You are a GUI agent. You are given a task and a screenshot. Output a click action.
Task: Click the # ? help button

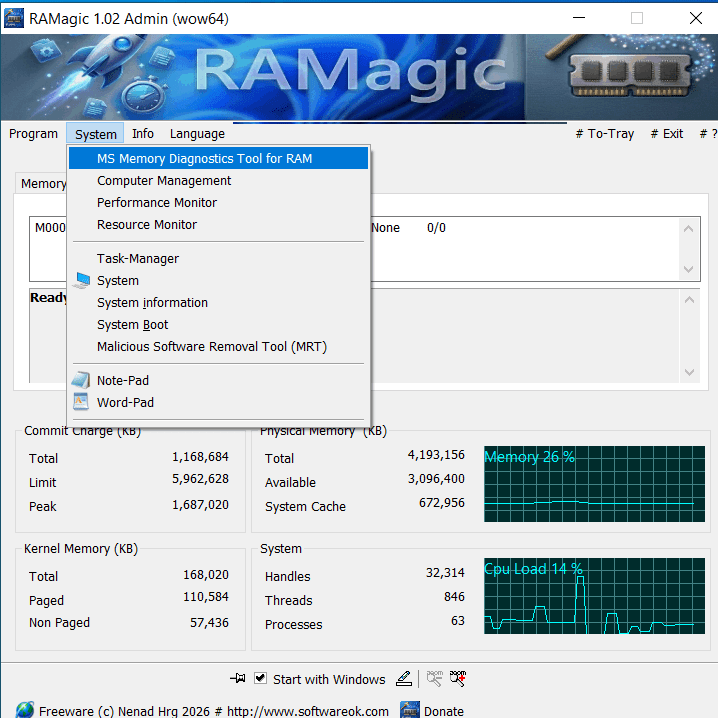(x=708, y=134)
